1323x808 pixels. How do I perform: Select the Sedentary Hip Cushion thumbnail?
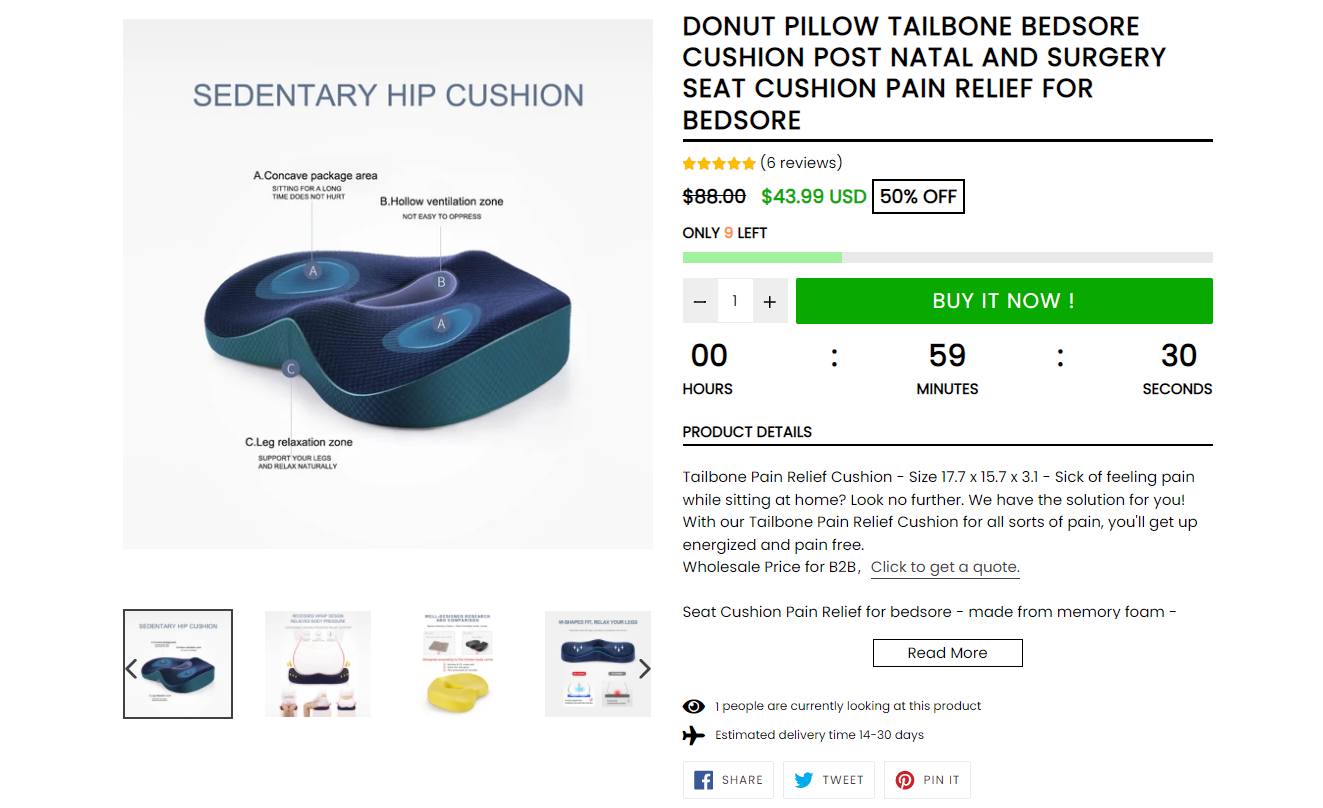pyautogui.click(x=178, y=664)
